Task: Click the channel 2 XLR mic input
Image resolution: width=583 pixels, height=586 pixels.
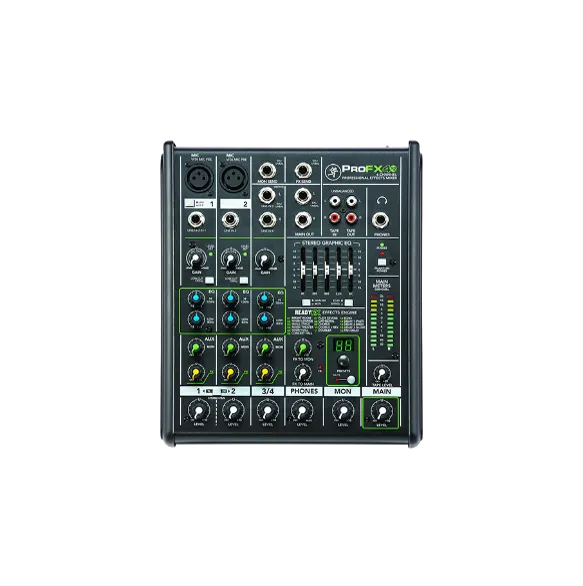Action: point(234,178)
